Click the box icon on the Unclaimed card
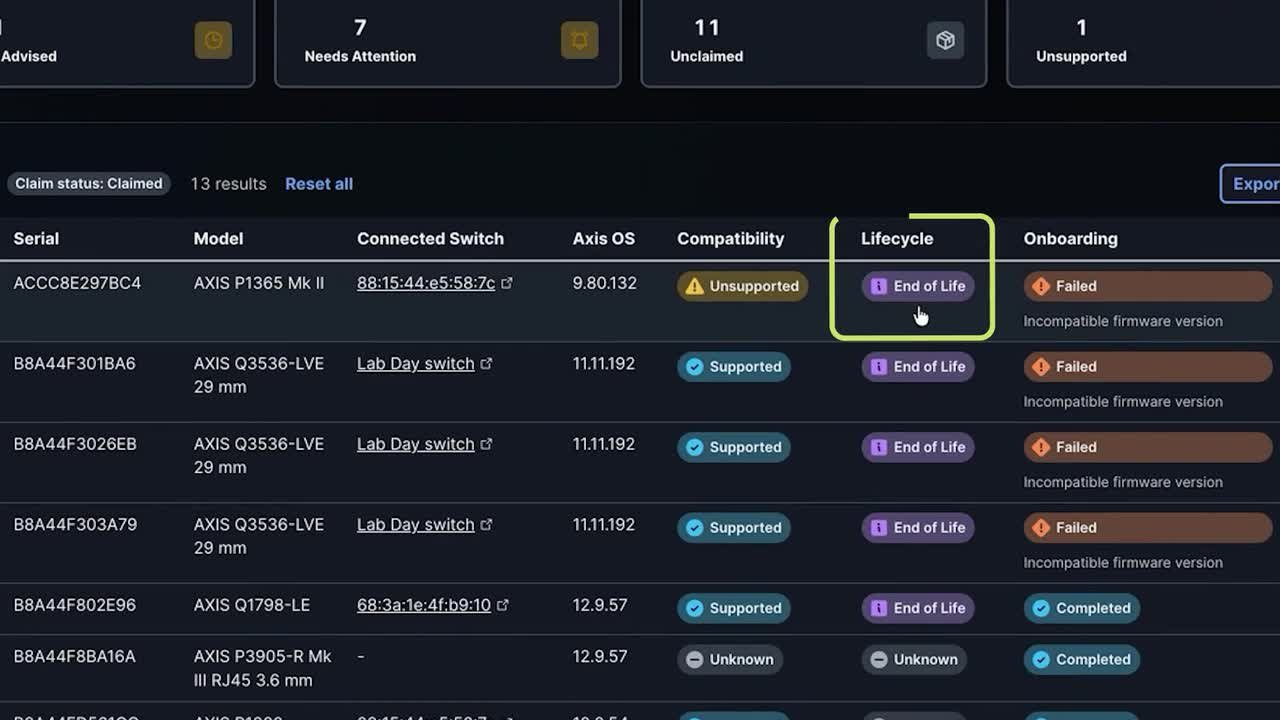Screen dimensions: 1280x720 pyautogui.click(x=946, y=40)
